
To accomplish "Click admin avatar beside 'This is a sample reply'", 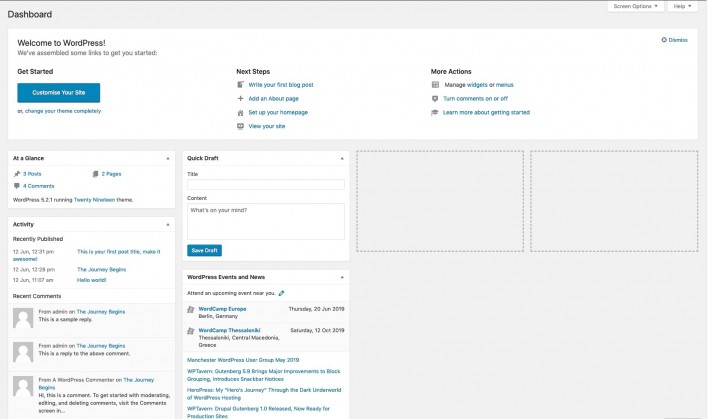I will [x=23, y=318].
